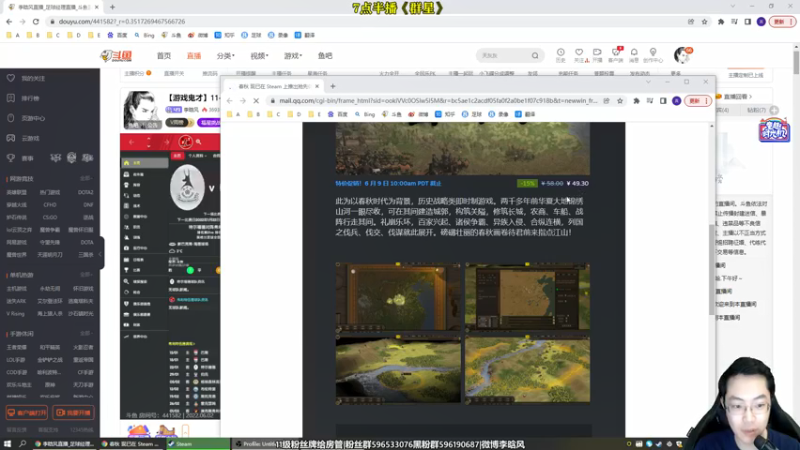This screenshot has width=800, height=450.
Task: Open the CS:GO category link in sidebar
Action: click(x=50, y=217)
